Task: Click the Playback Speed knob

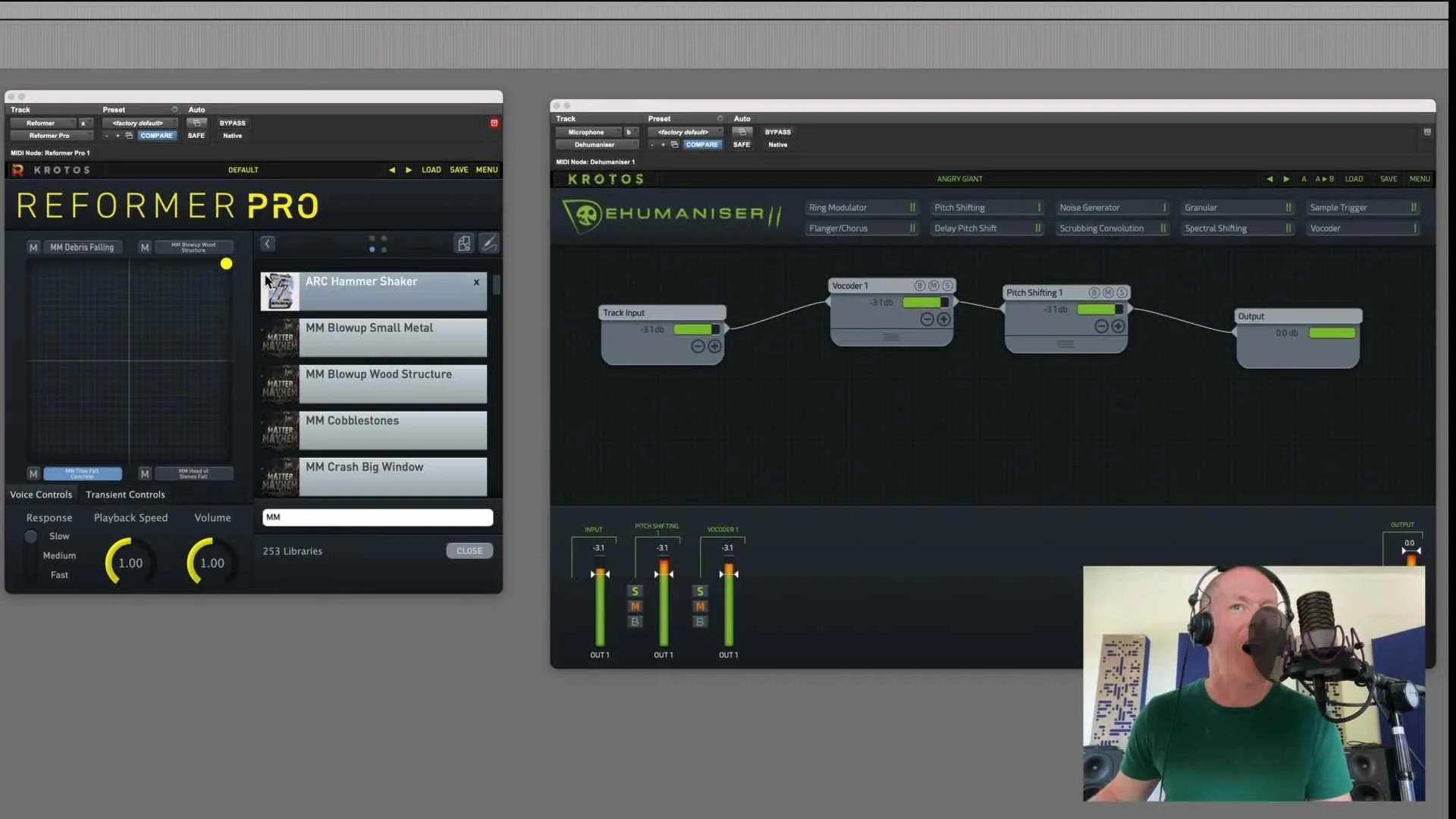Action: [129, 563]
